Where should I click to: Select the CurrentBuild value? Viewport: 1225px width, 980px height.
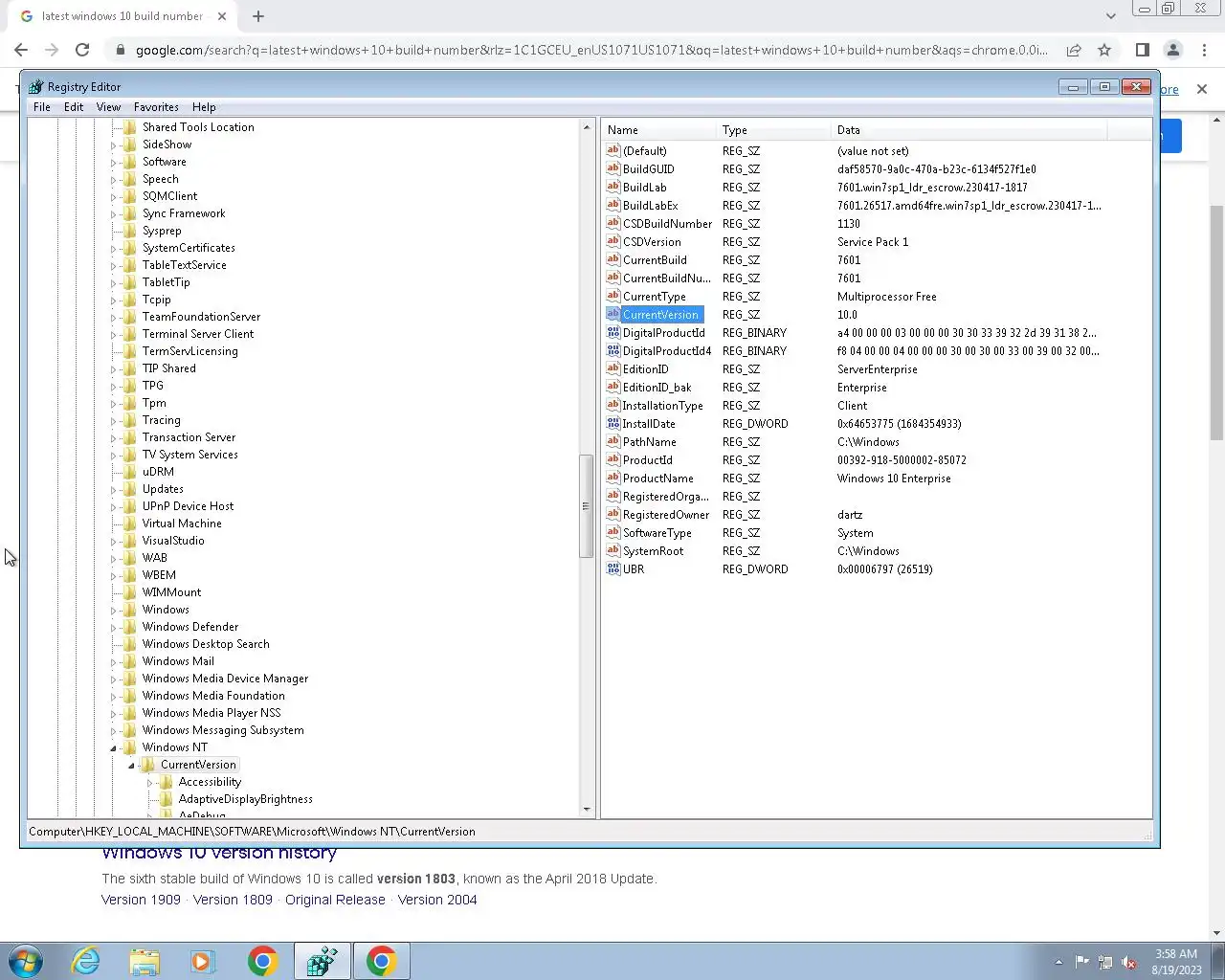[x=655, y=260]
